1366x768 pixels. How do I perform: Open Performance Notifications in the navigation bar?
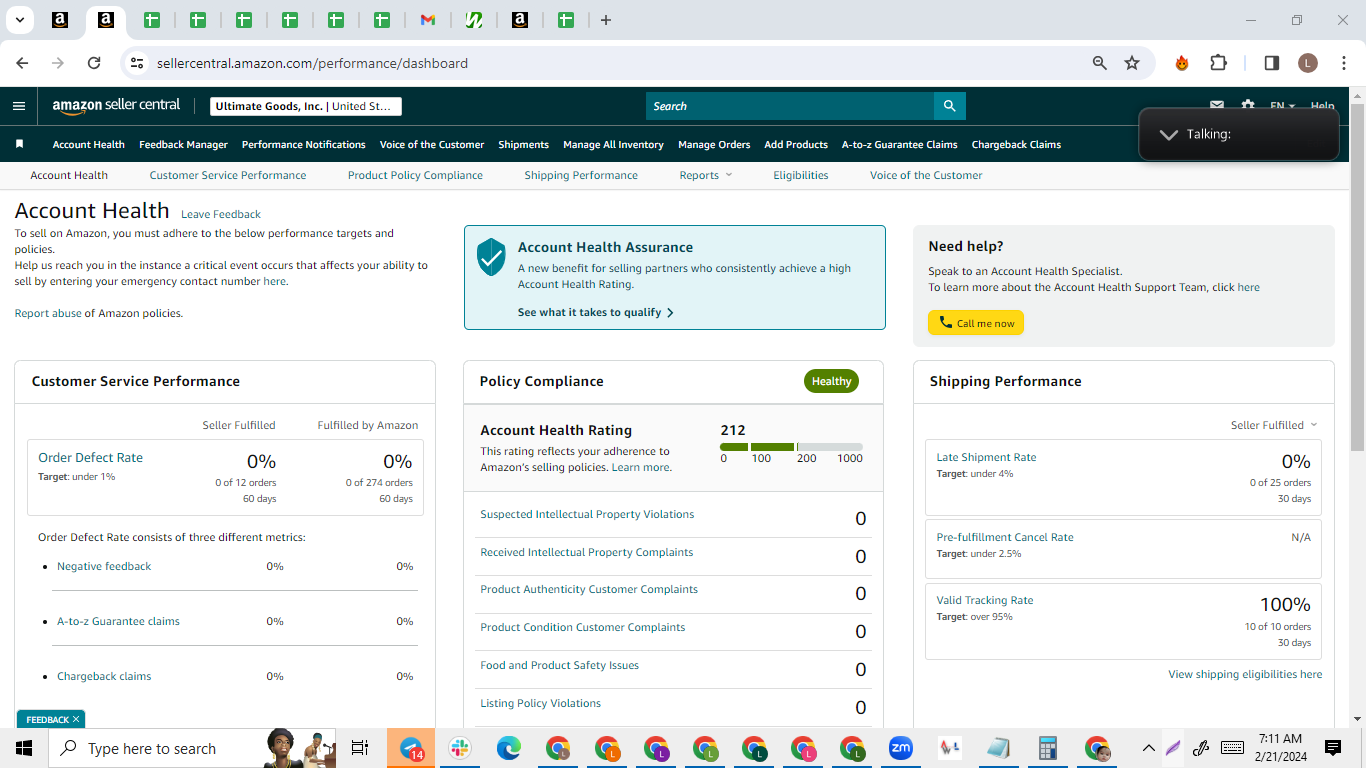pyautogui.click(x=304, y=144)
